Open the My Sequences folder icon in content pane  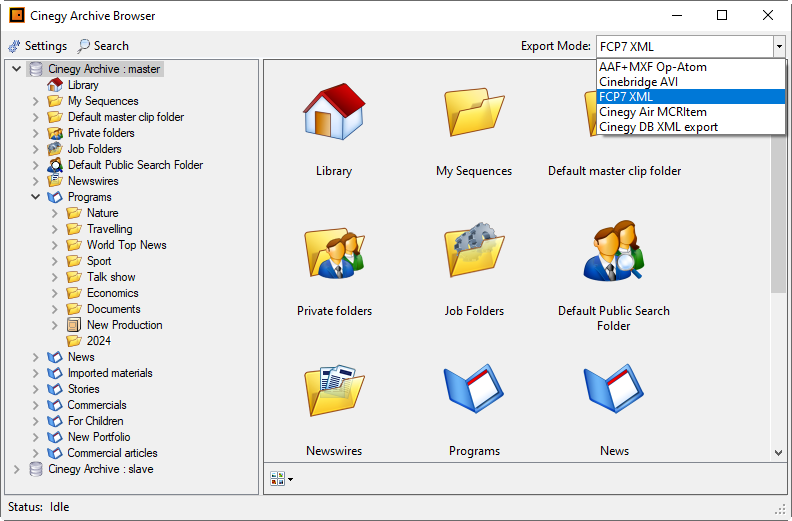click(474, 112)
